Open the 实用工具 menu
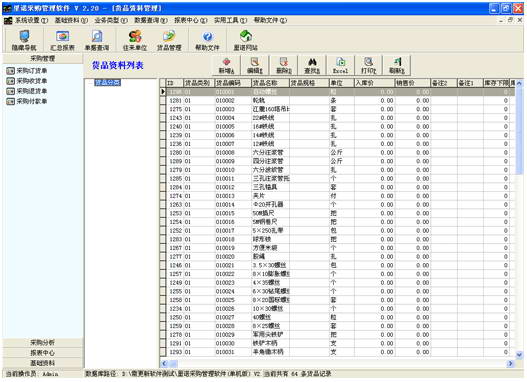This screenshot has width=527, height=382. (x=231, y=20)
